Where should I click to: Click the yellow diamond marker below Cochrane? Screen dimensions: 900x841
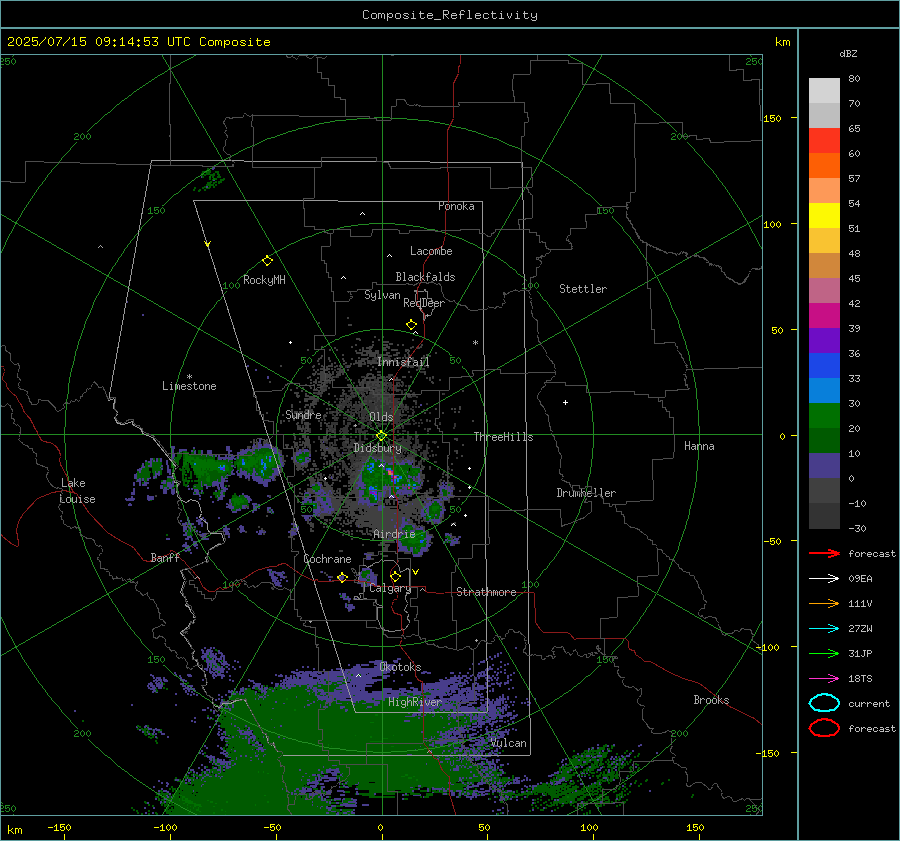[x=342, y=577]
